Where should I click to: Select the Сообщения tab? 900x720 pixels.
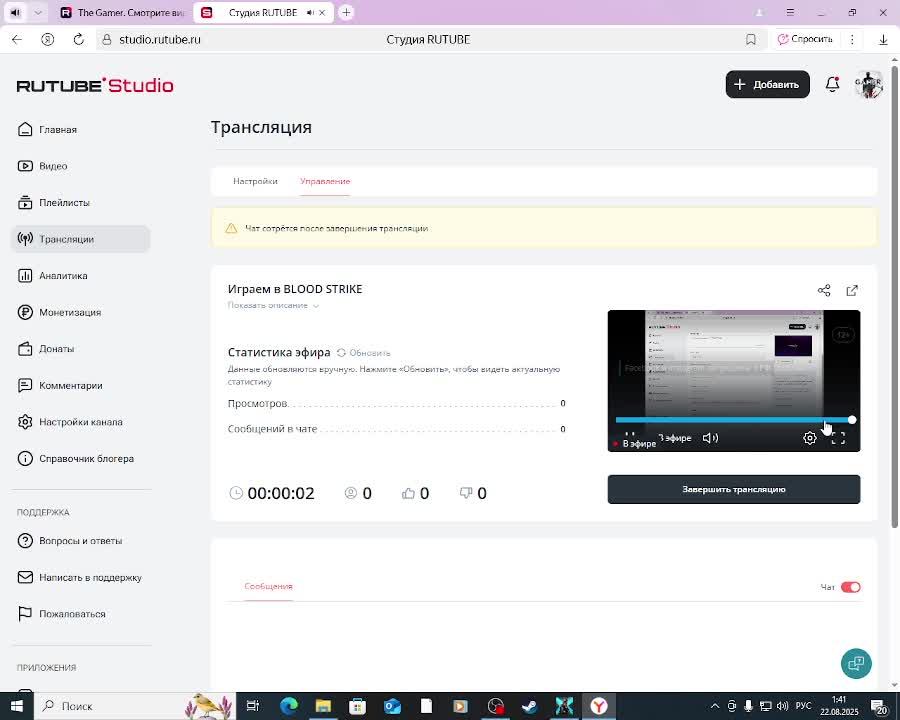(x=269, y=586)
